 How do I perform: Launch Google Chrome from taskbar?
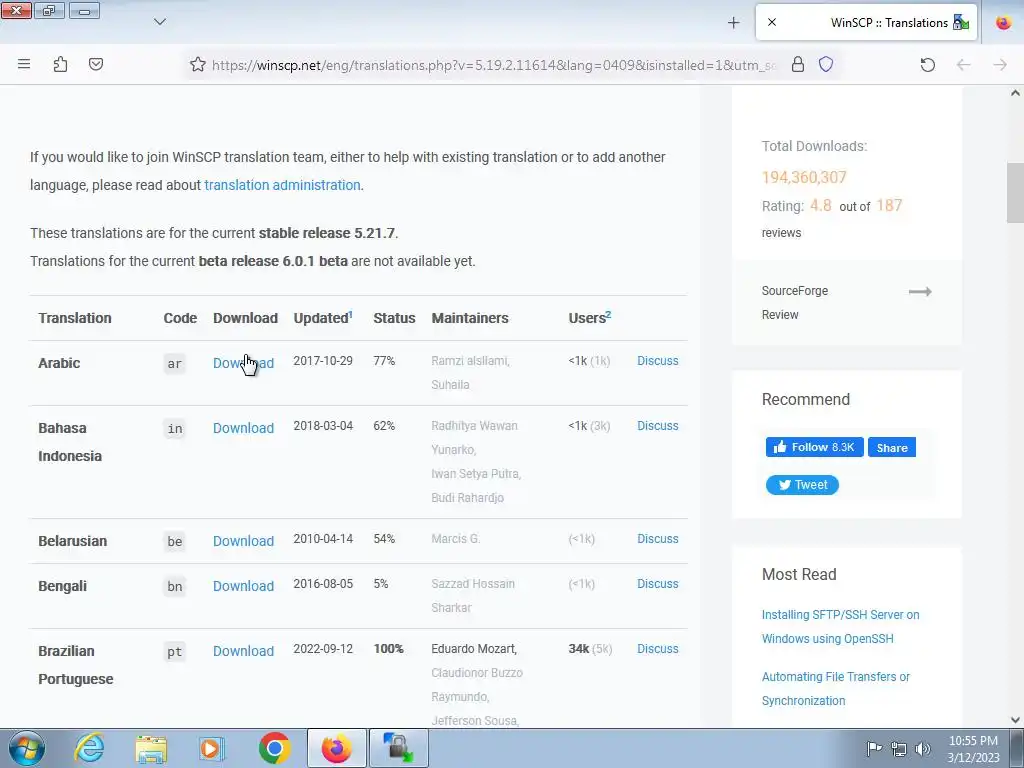274,748
